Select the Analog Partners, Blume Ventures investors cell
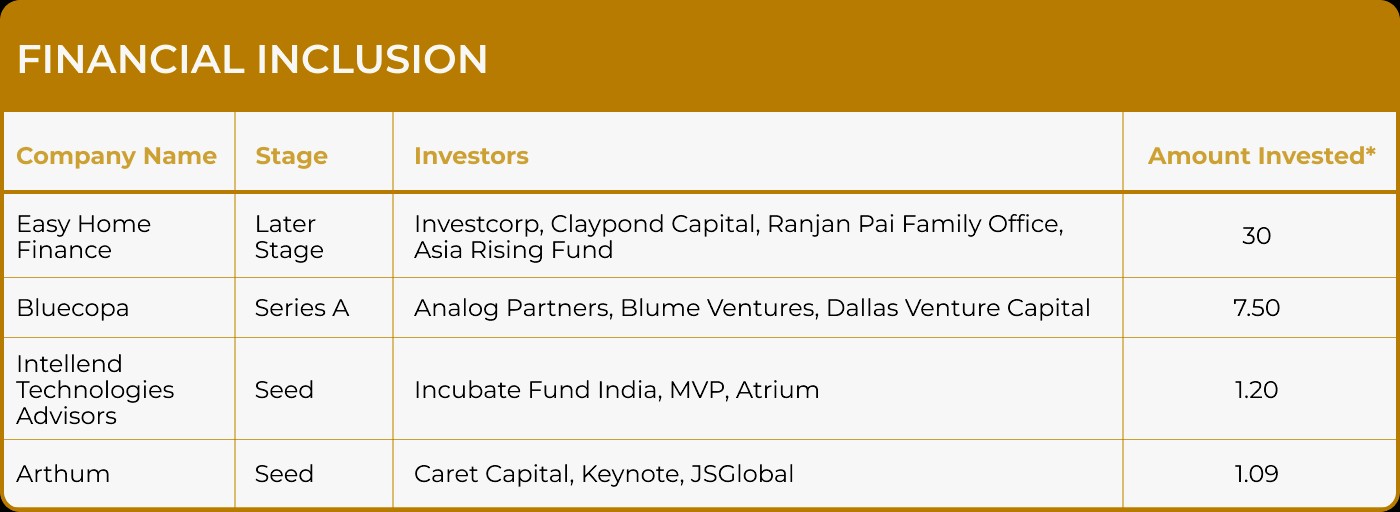This screenshot has height=512, width=1400. click(752, 308)
